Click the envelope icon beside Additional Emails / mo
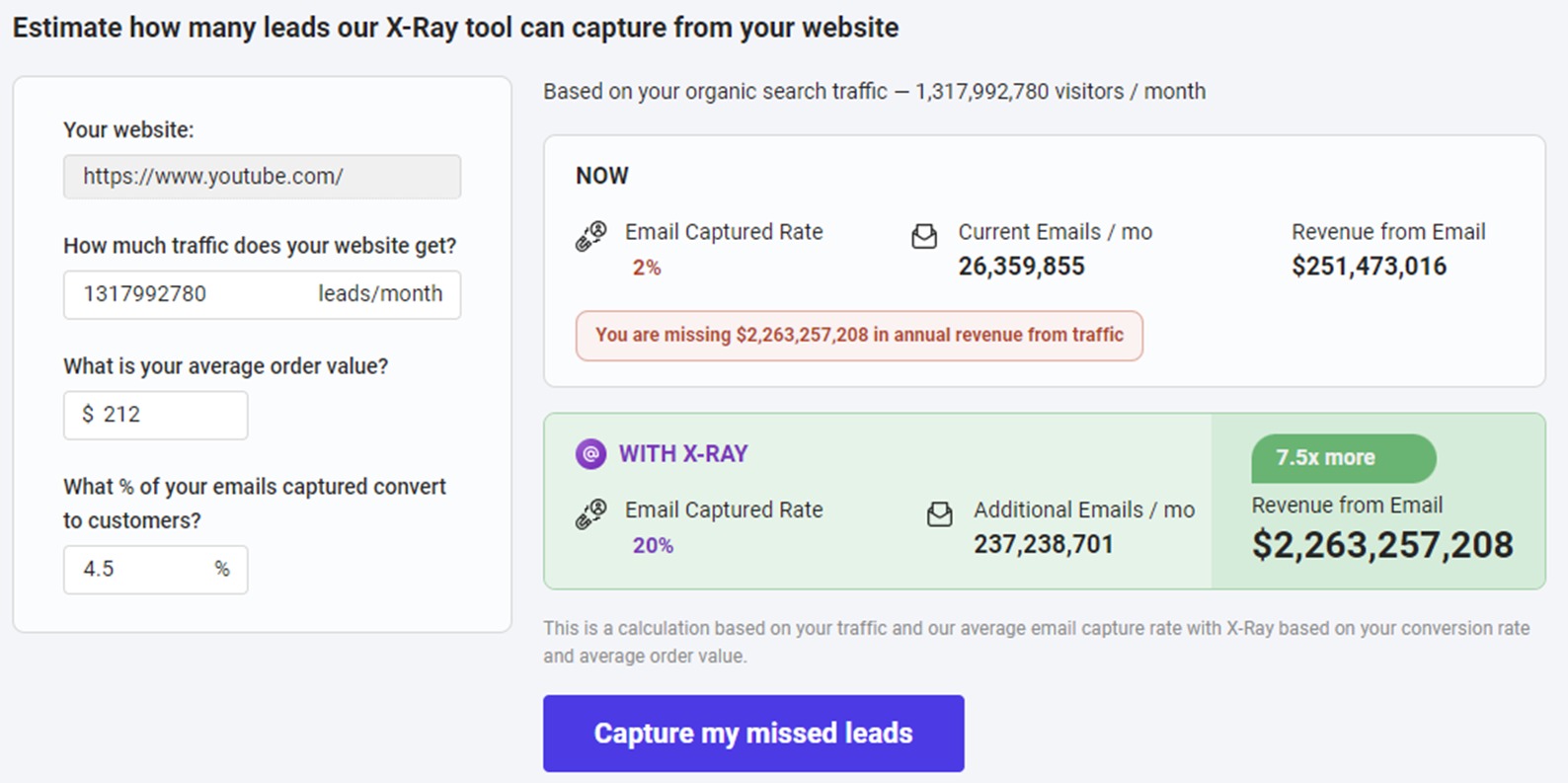 click(x=940, y=514)
